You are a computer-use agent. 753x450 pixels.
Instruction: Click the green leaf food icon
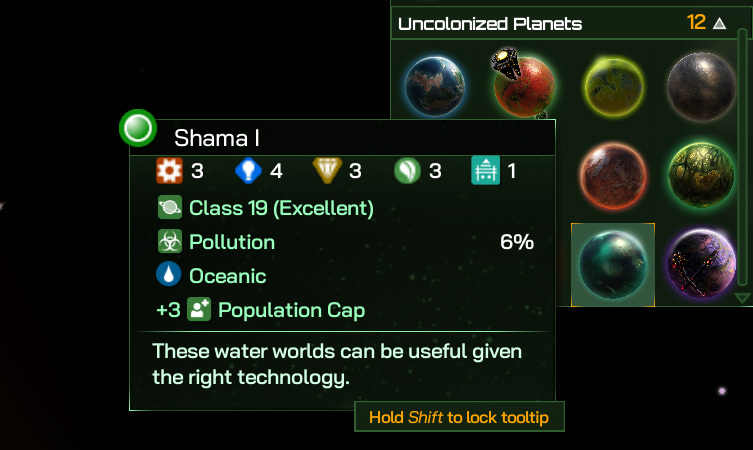[406, 171]
